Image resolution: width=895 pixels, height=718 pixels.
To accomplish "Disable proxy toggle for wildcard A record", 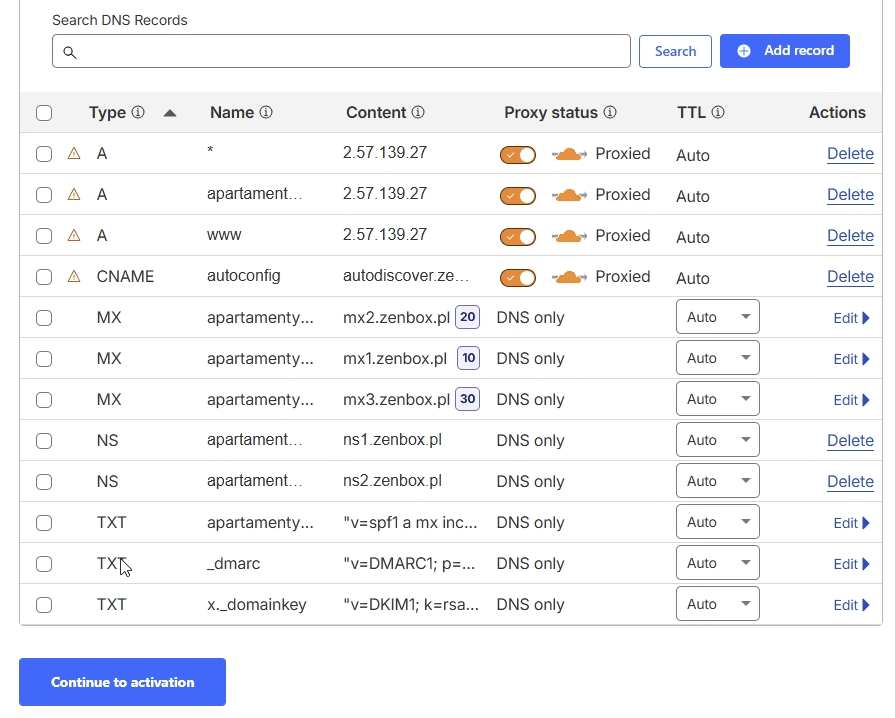I will click(x=518, y=155).
